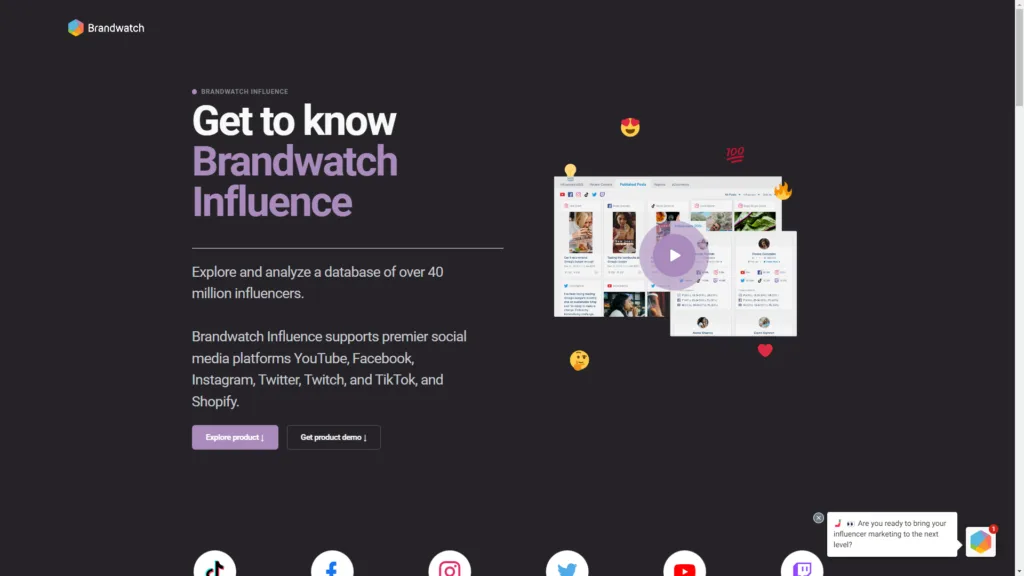Click the heart-eyes emoji above the video

tap(630, 127)
